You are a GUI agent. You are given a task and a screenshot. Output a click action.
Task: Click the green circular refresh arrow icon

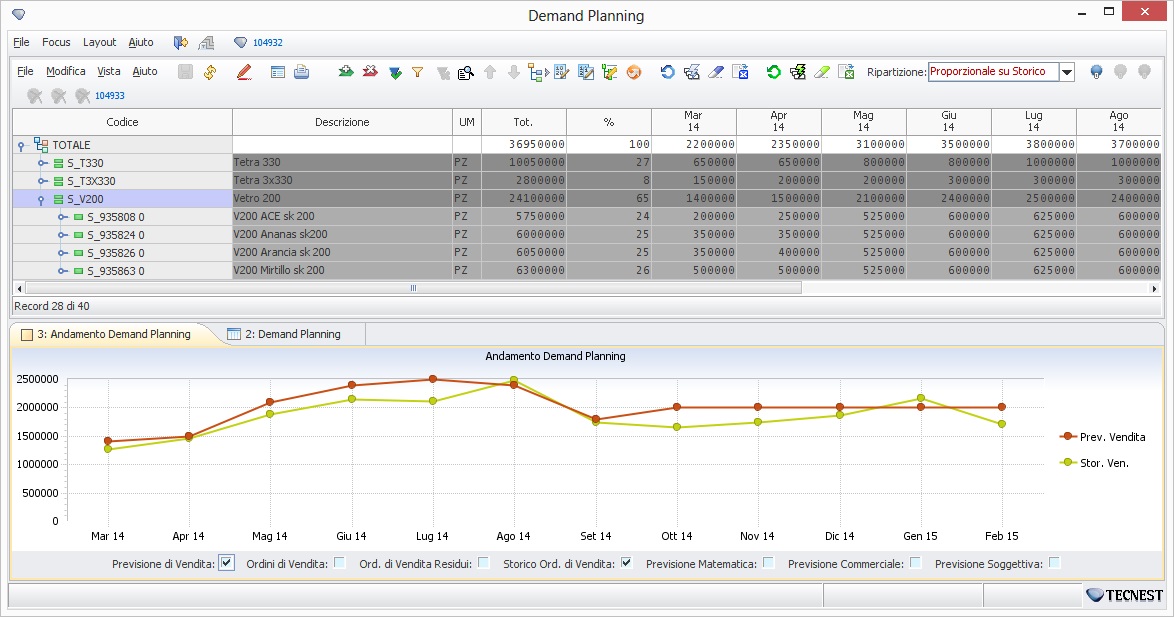[x=773, y=72]
